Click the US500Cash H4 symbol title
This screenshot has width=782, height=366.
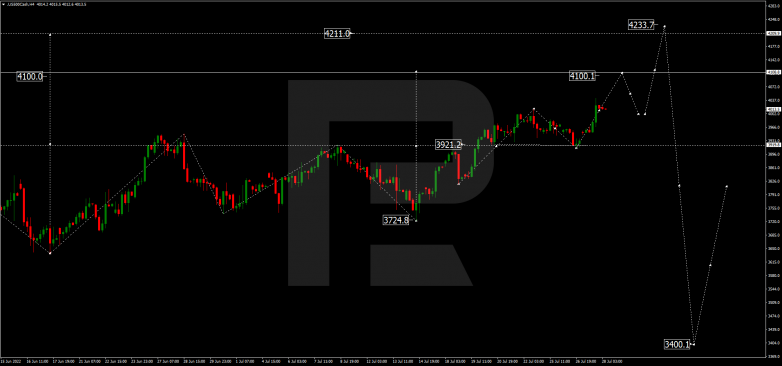22,4
